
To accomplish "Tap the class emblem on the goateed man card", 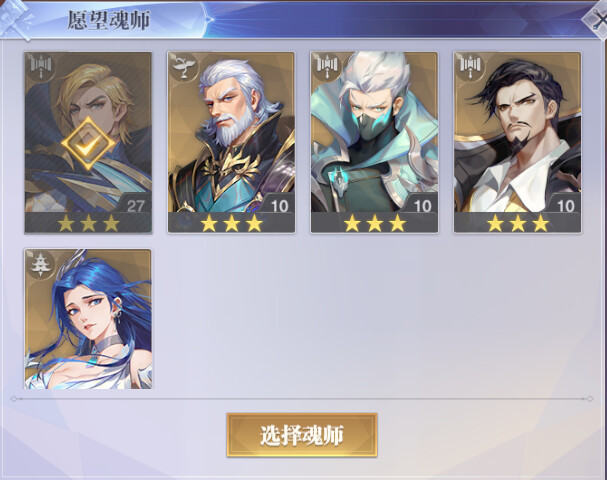I will pyautogui.click(x=470, y=67).
